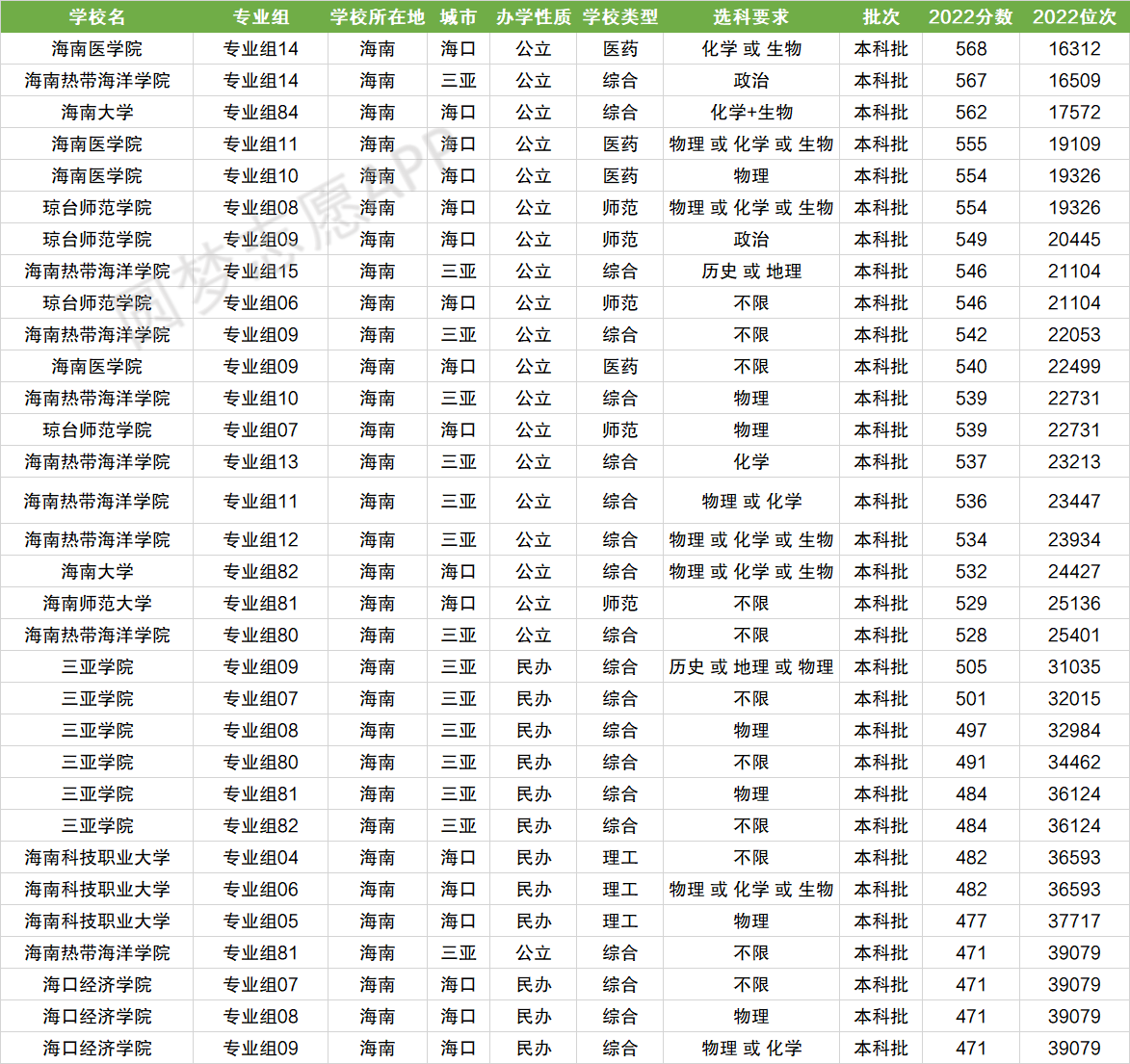Screen dimensions: 1130x1064
Task: Click score cell 542
Action: point(971,335)
